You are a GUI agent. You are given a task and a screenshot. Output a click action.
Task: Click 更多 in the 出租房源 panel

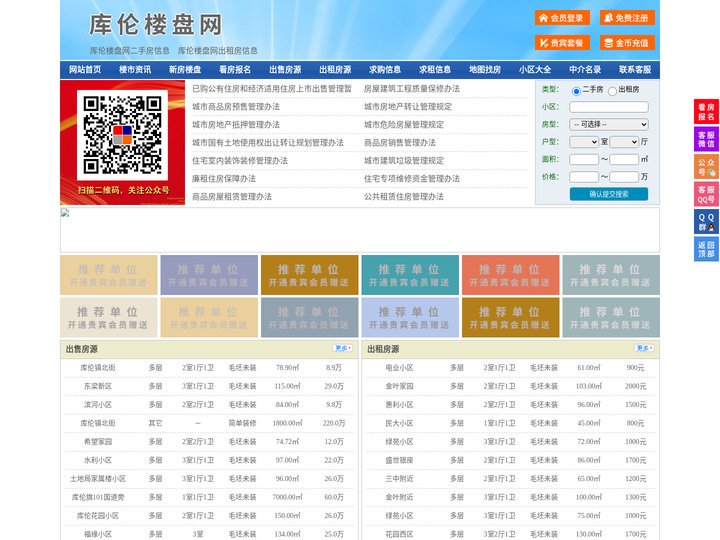coord(644,349)
